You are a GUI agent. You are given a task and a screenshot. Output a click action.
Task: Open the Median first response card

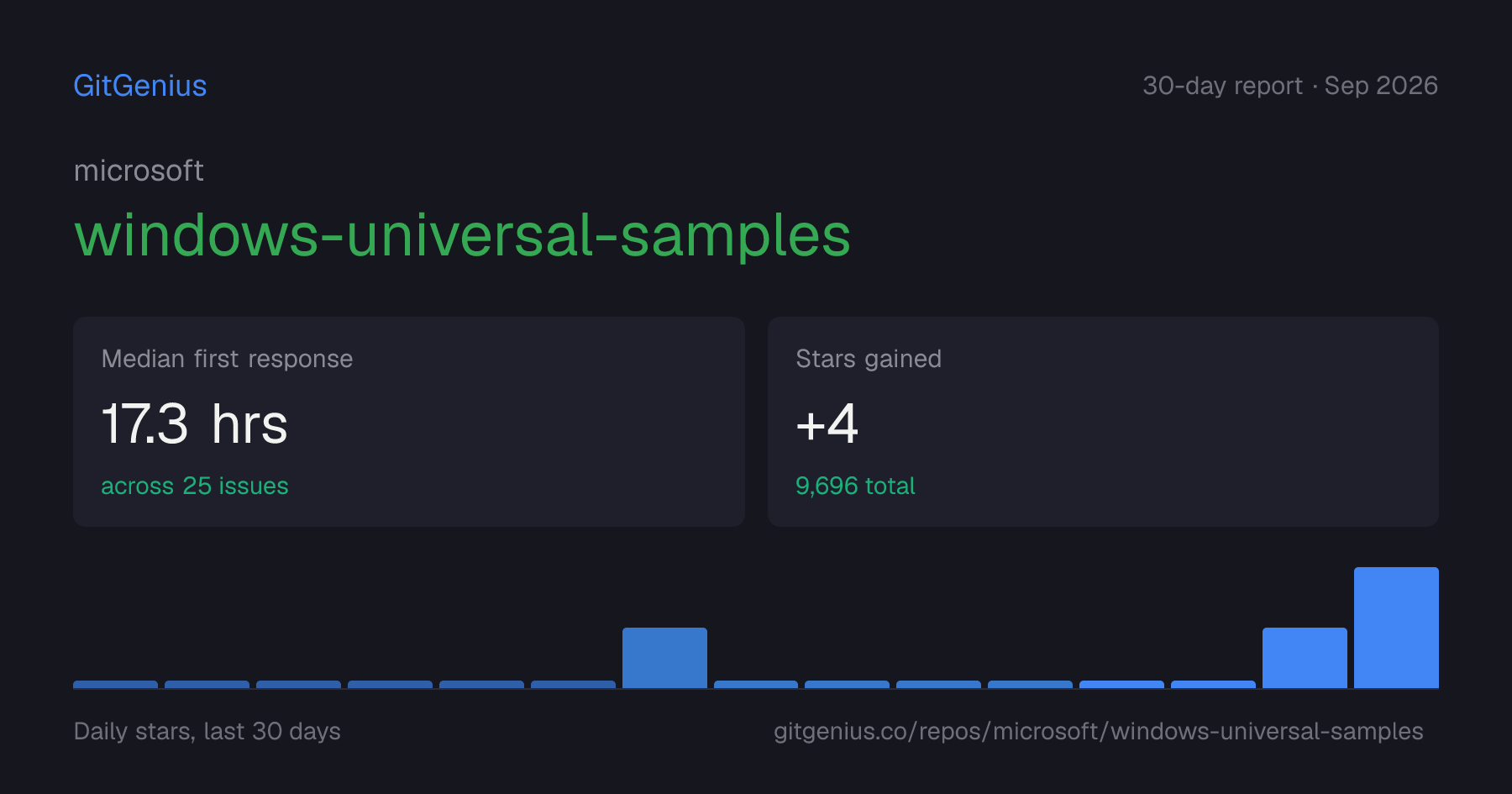409,422
